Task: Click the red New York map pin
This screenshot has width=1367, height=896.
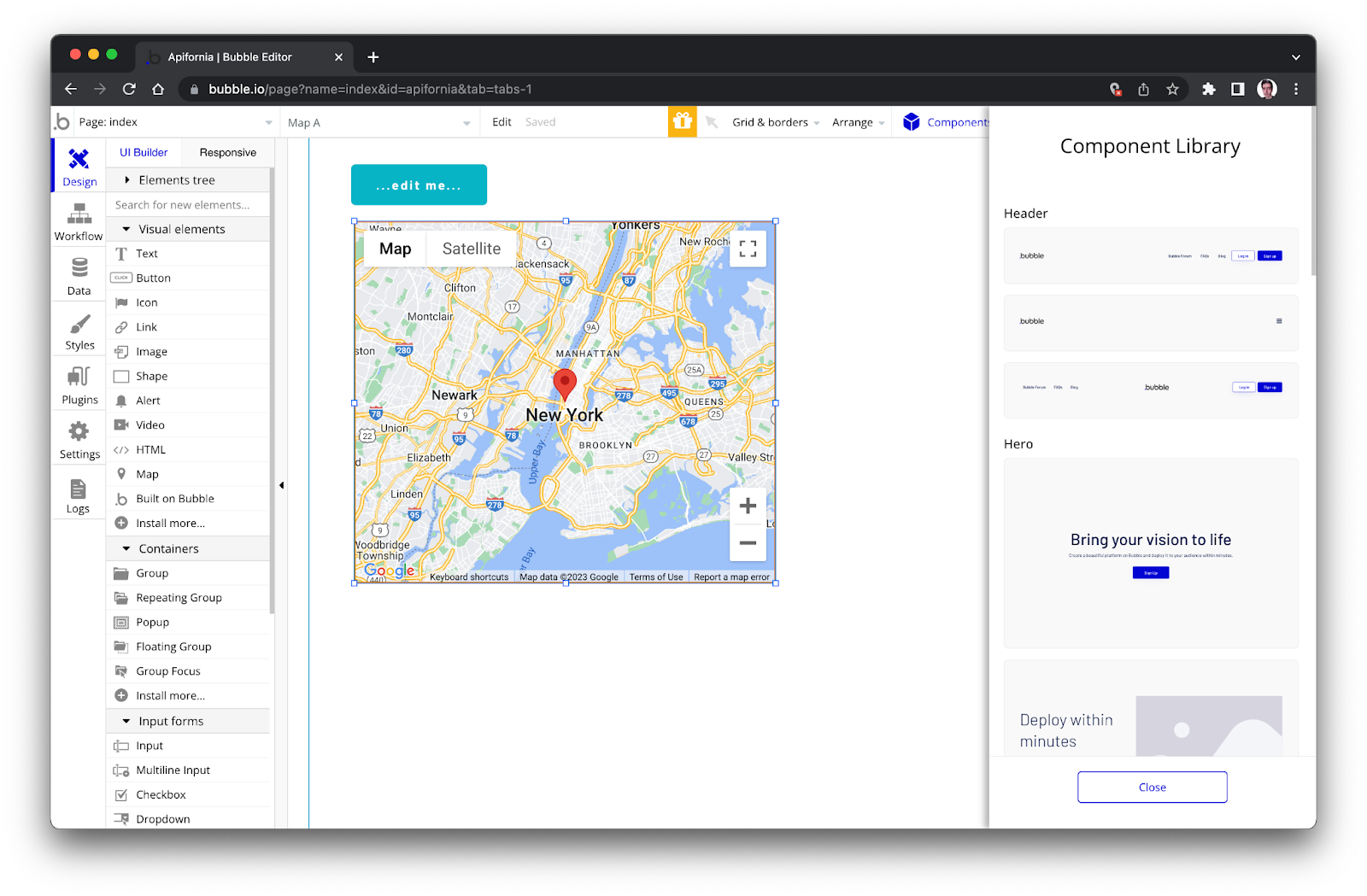Action: [565, 384]
